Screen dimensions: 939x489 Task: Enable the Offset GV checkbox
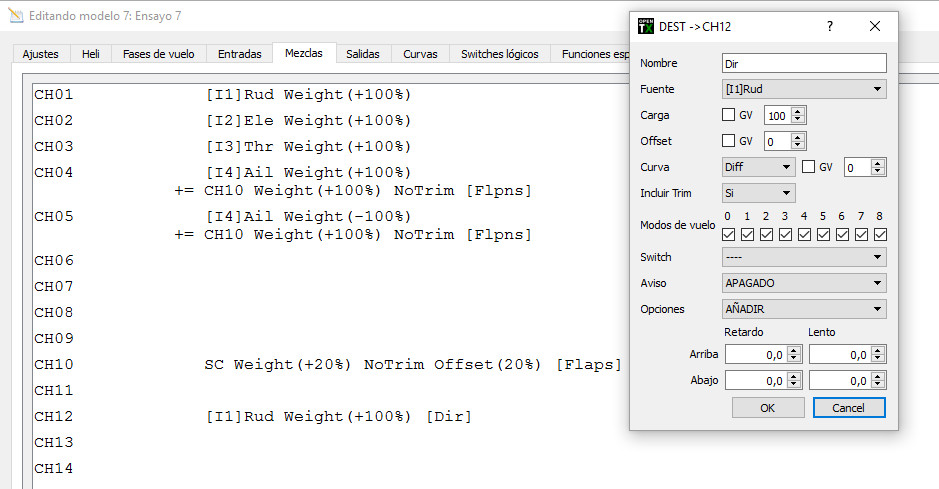(x=729, y=141)
